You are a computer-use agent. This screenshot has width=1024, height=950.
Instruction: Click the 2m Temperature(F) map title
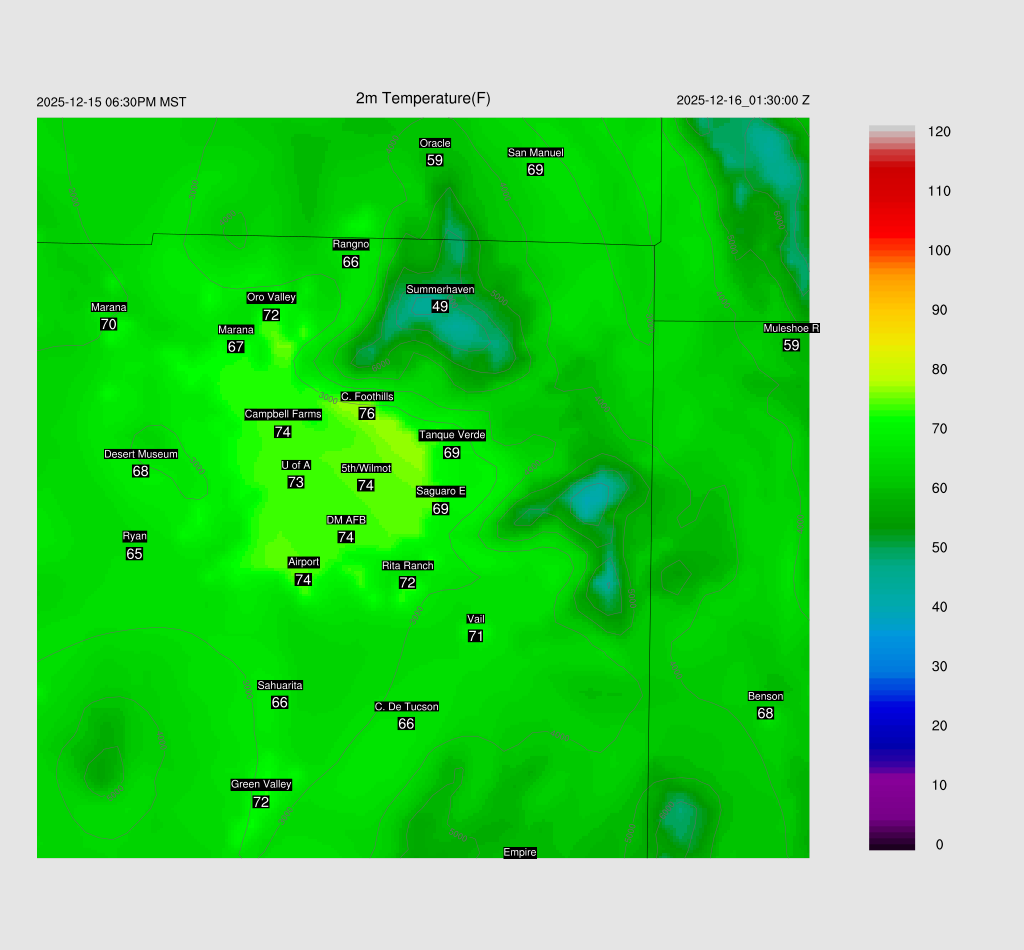point(423,98)
